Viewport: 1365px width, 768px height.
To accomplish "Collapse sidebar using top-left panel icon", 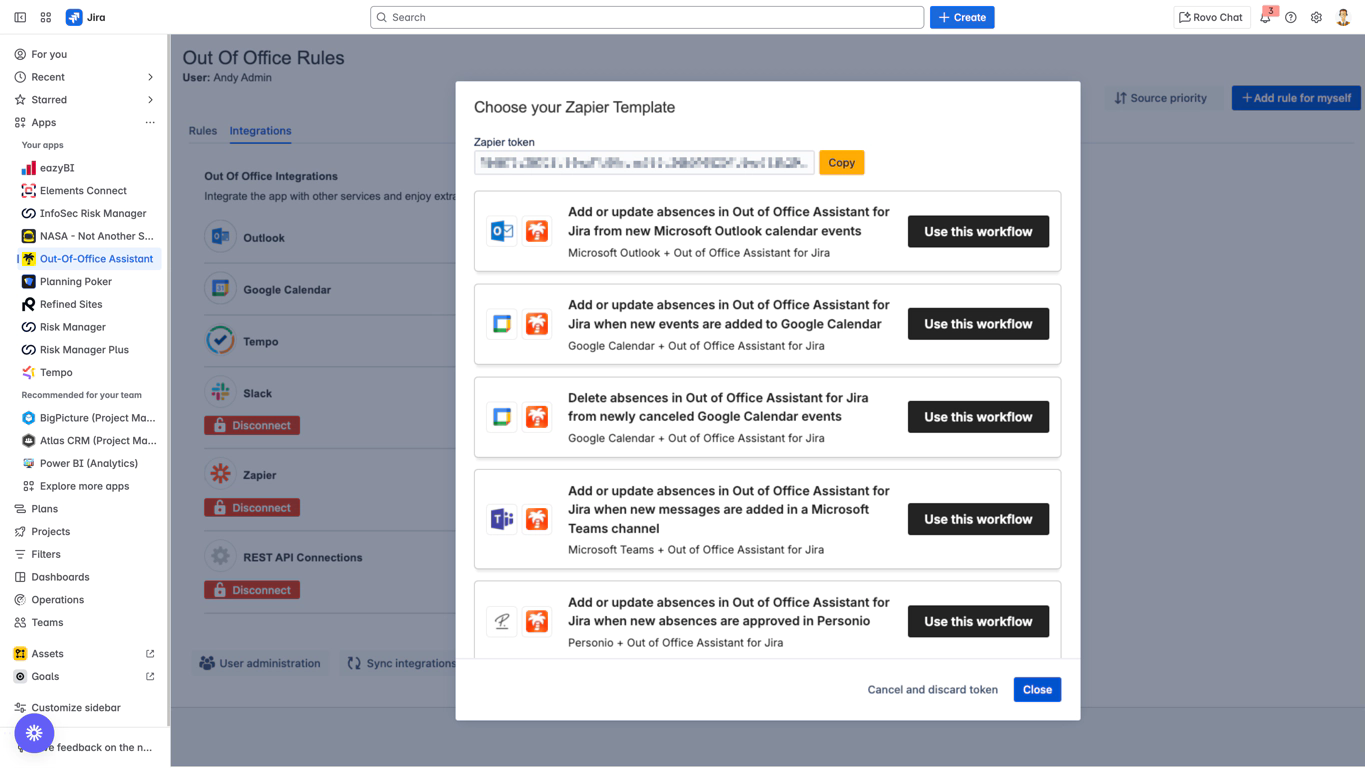I will tap(20, 17).
